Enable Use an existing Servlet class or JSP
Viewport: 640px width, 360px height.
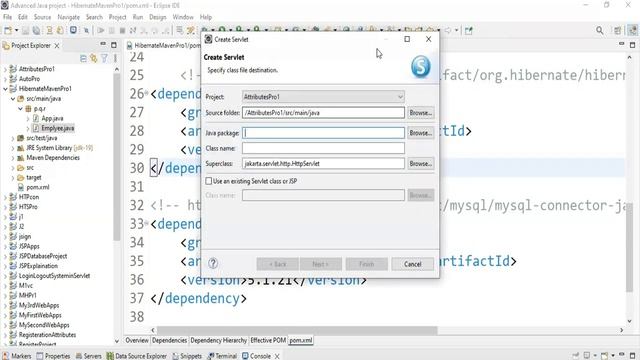209,181
